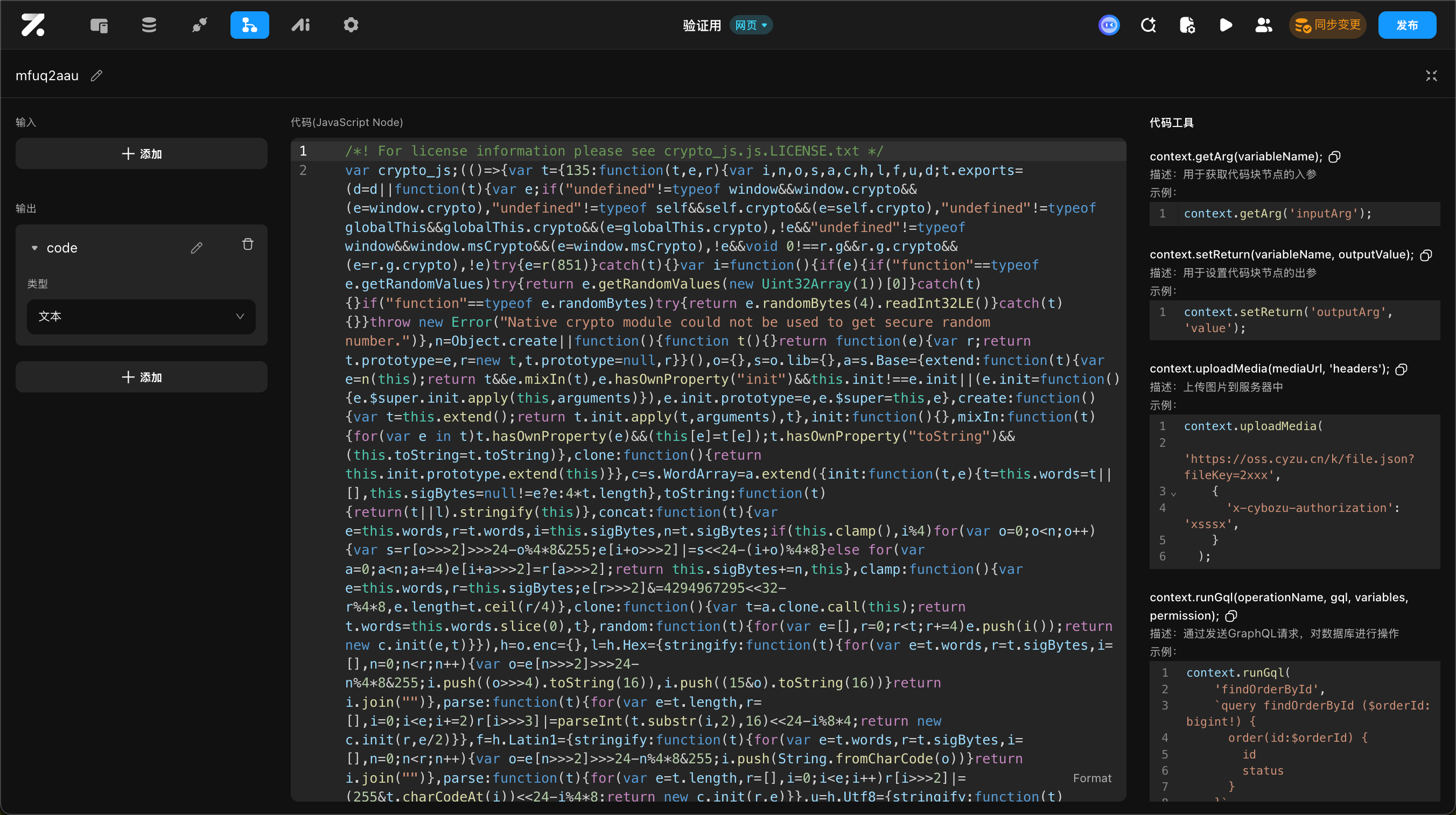Click the Format code button

[1091, 778]
